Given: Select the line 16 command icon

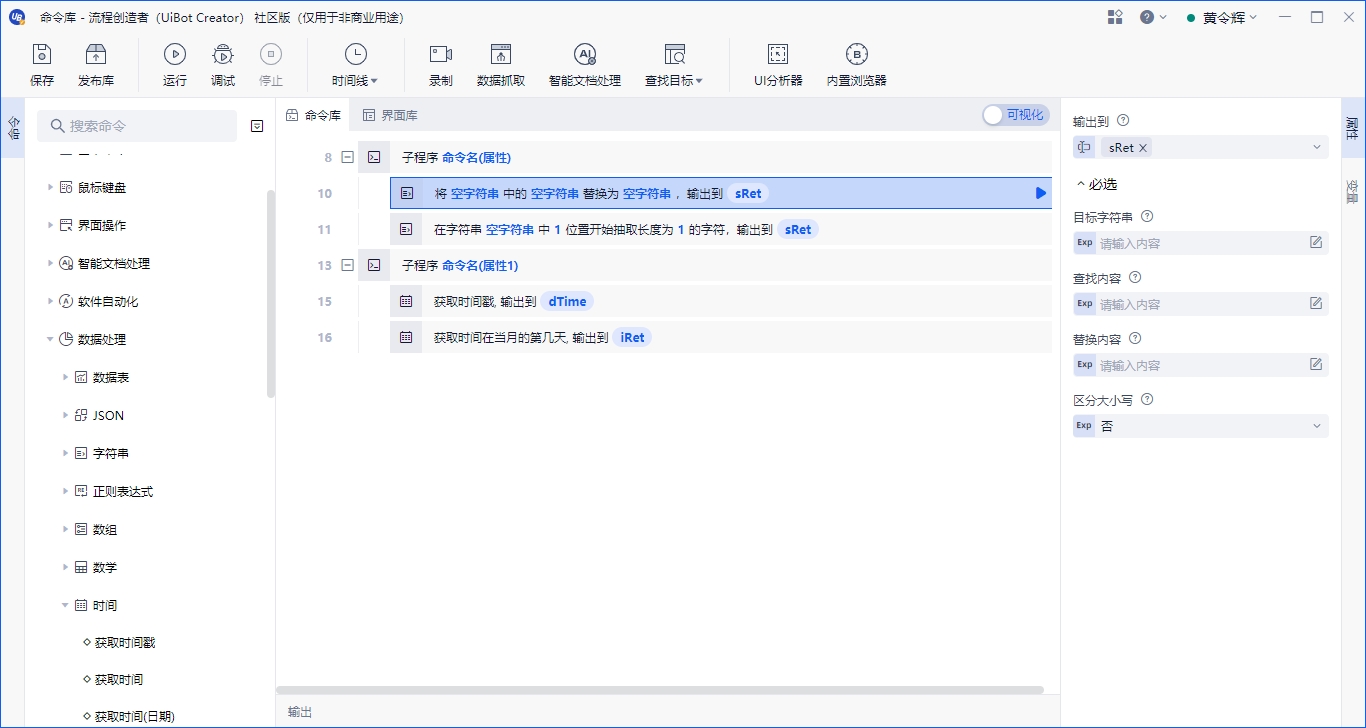Looking at the screenshot, I should tap(406, 337).
